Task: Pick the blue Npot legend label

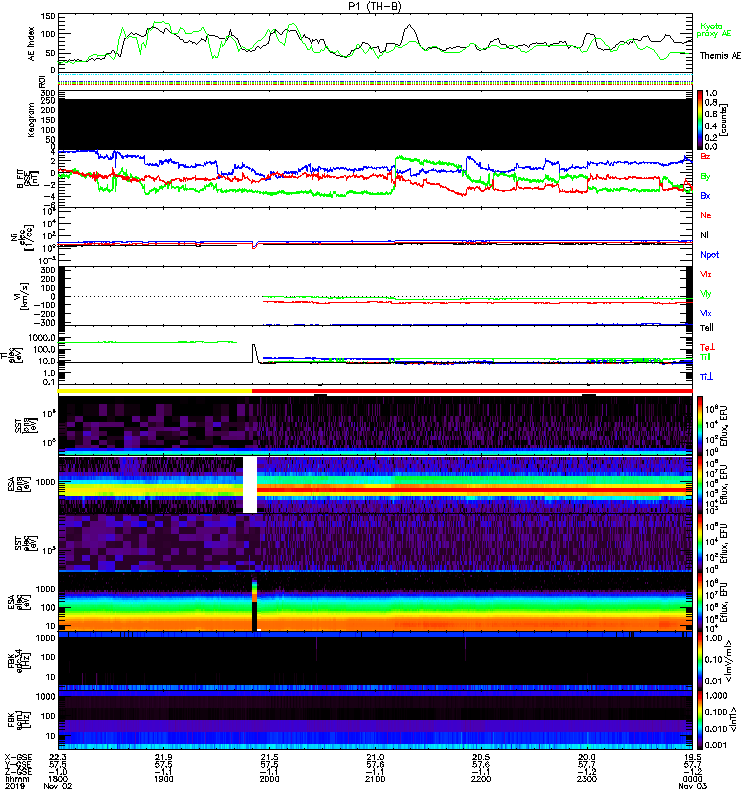Action: tap(708, 254)
